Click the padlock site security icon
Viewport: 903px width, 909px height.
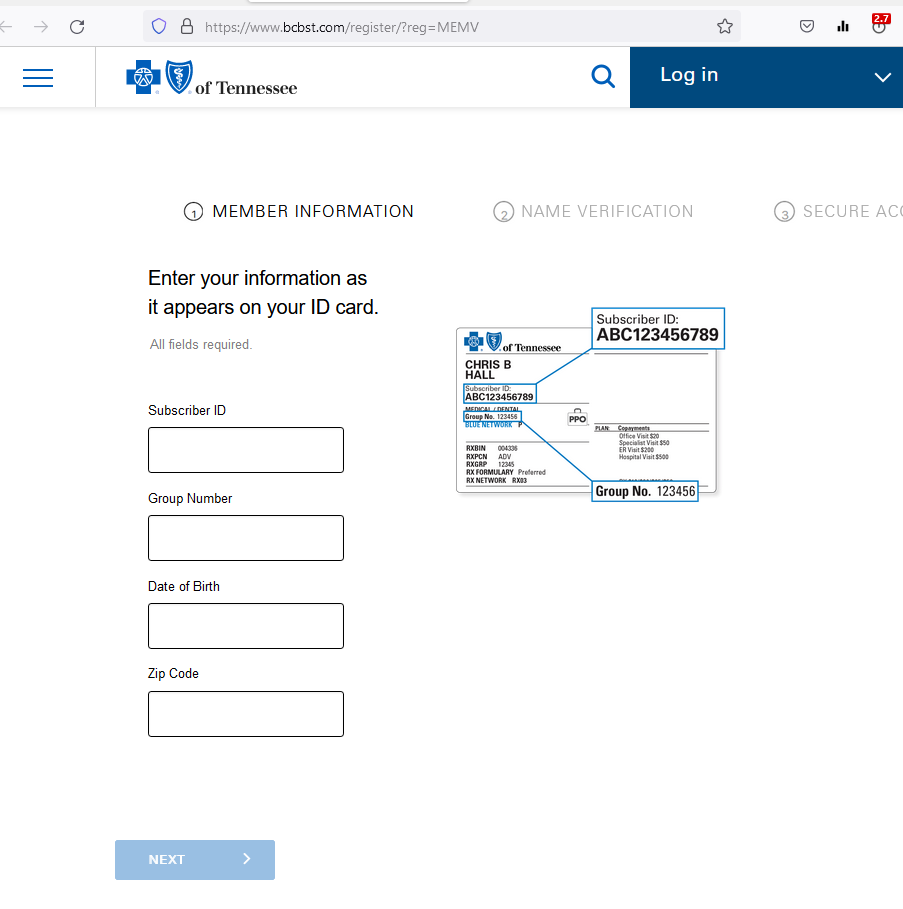[x=187, y=26]
